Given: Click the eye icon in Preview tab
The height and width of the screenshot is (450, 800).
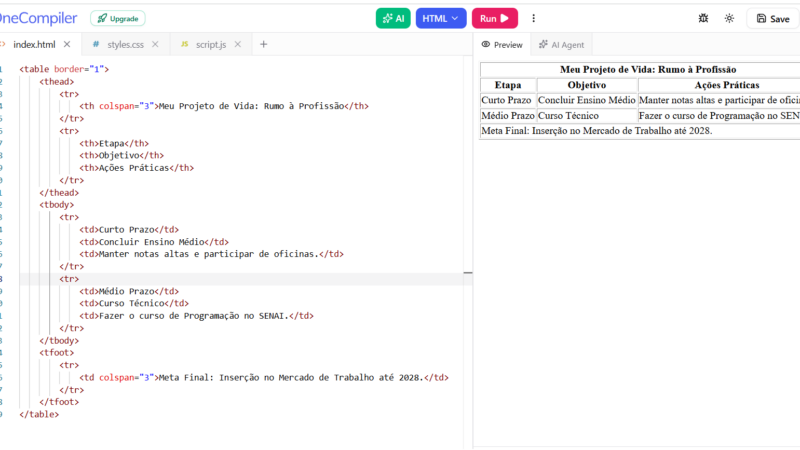Looking at the screenshot, I should pyautogui.click(x=486, y=44).
